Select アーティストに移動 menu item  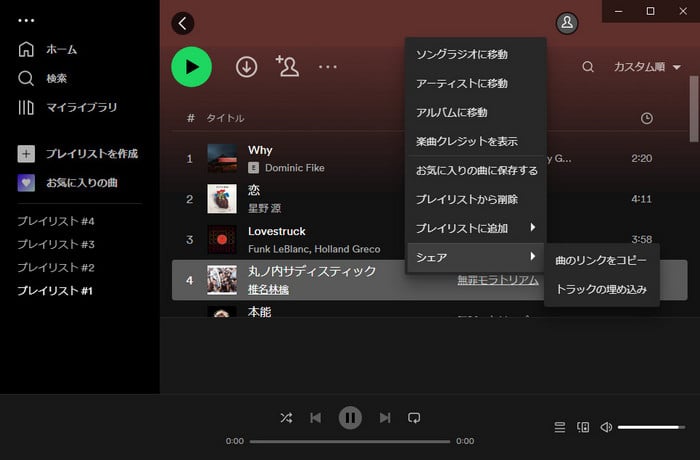click(x=476, y=84)
